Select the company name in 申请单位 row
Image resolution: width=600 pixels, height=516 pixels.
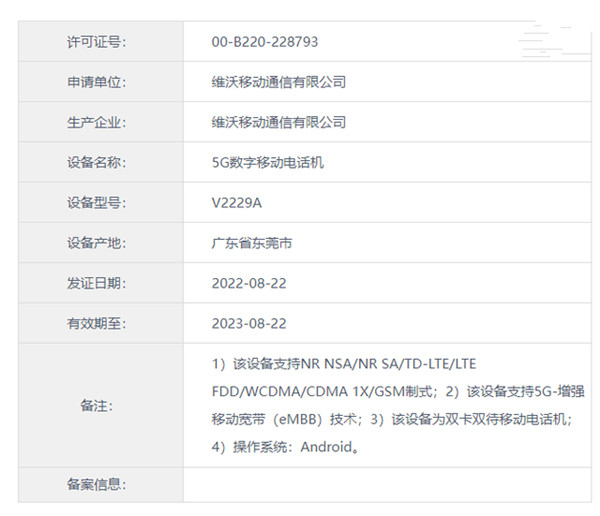(x=278, y=82)
